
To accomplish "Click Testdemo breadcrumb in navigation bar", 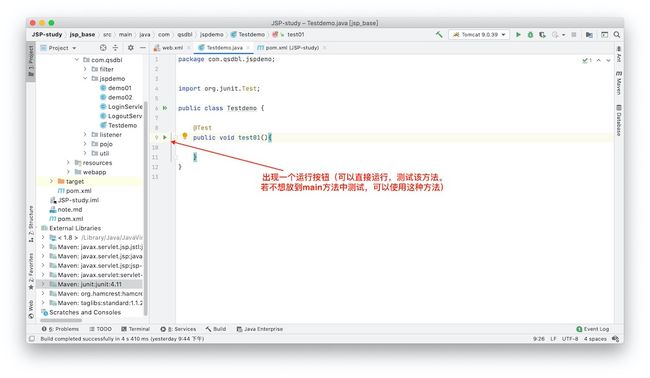I will (248, 34).
